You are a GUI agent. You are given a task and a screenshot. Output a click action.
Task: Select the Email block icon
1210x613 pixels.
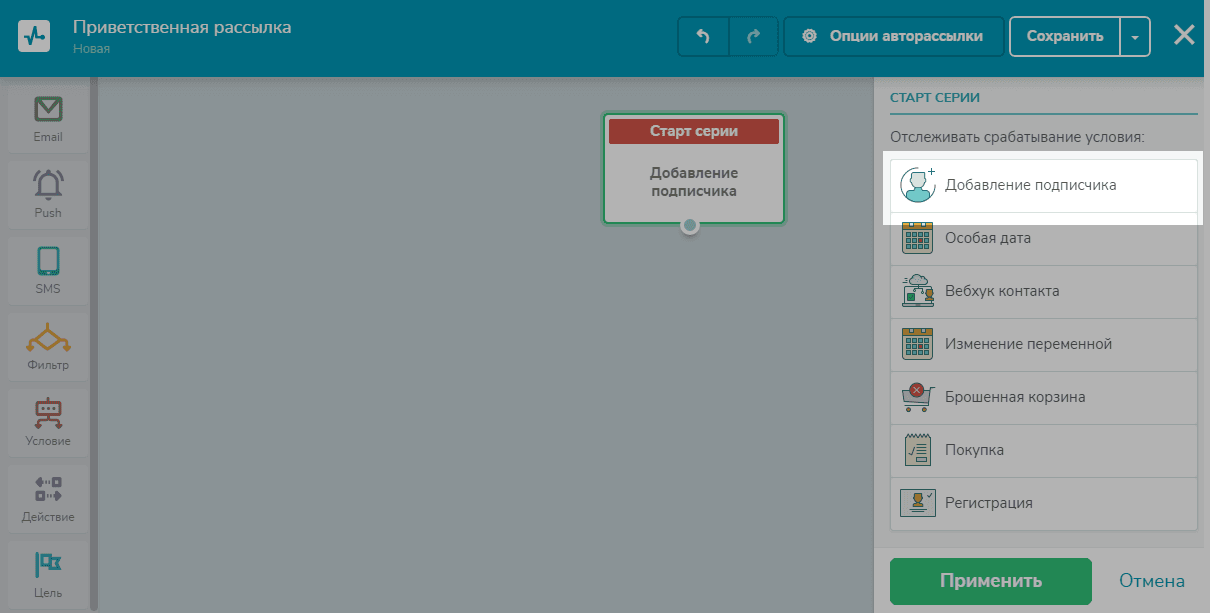(x=48, y=108)
